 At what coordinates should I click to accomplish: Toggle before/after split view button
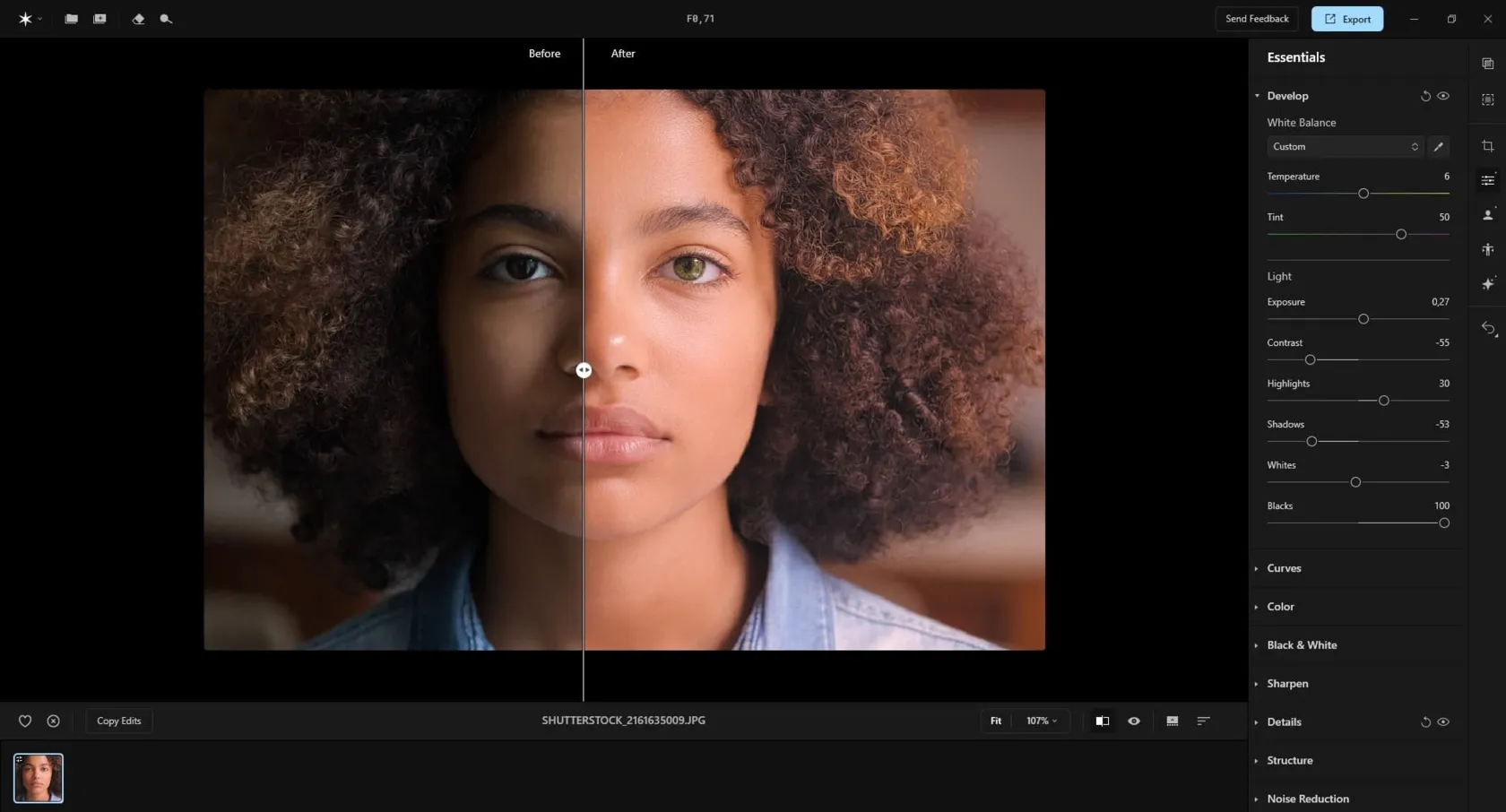click(x=1103, y=721)
